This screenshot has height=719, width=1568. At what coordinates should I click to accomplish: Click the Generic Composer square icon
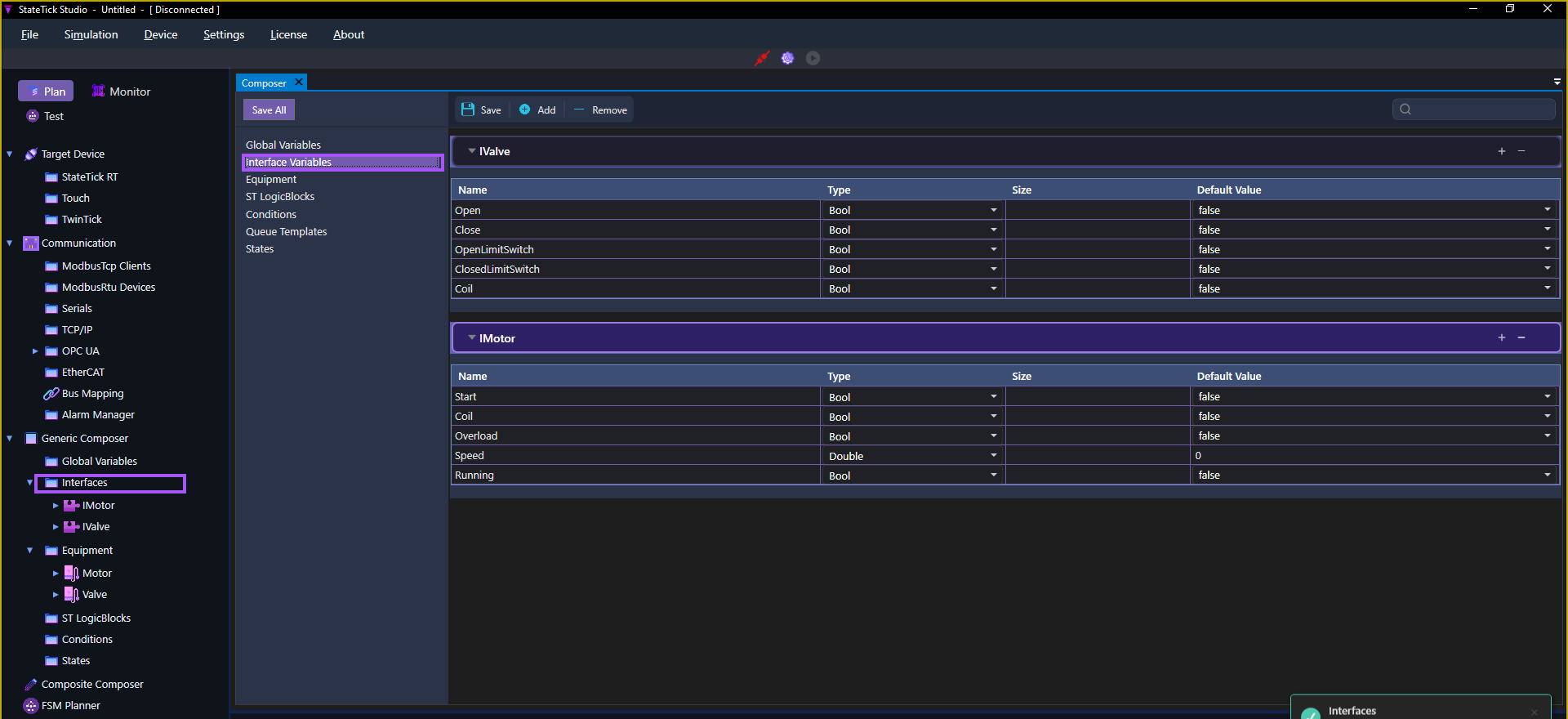31,439
